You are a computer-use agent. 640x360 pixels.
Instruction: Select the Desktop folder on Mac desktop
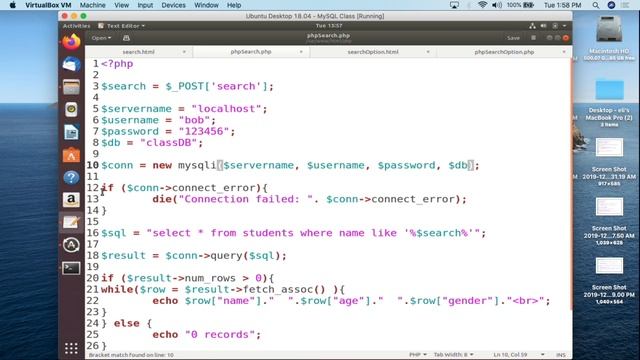click(609, 90)
